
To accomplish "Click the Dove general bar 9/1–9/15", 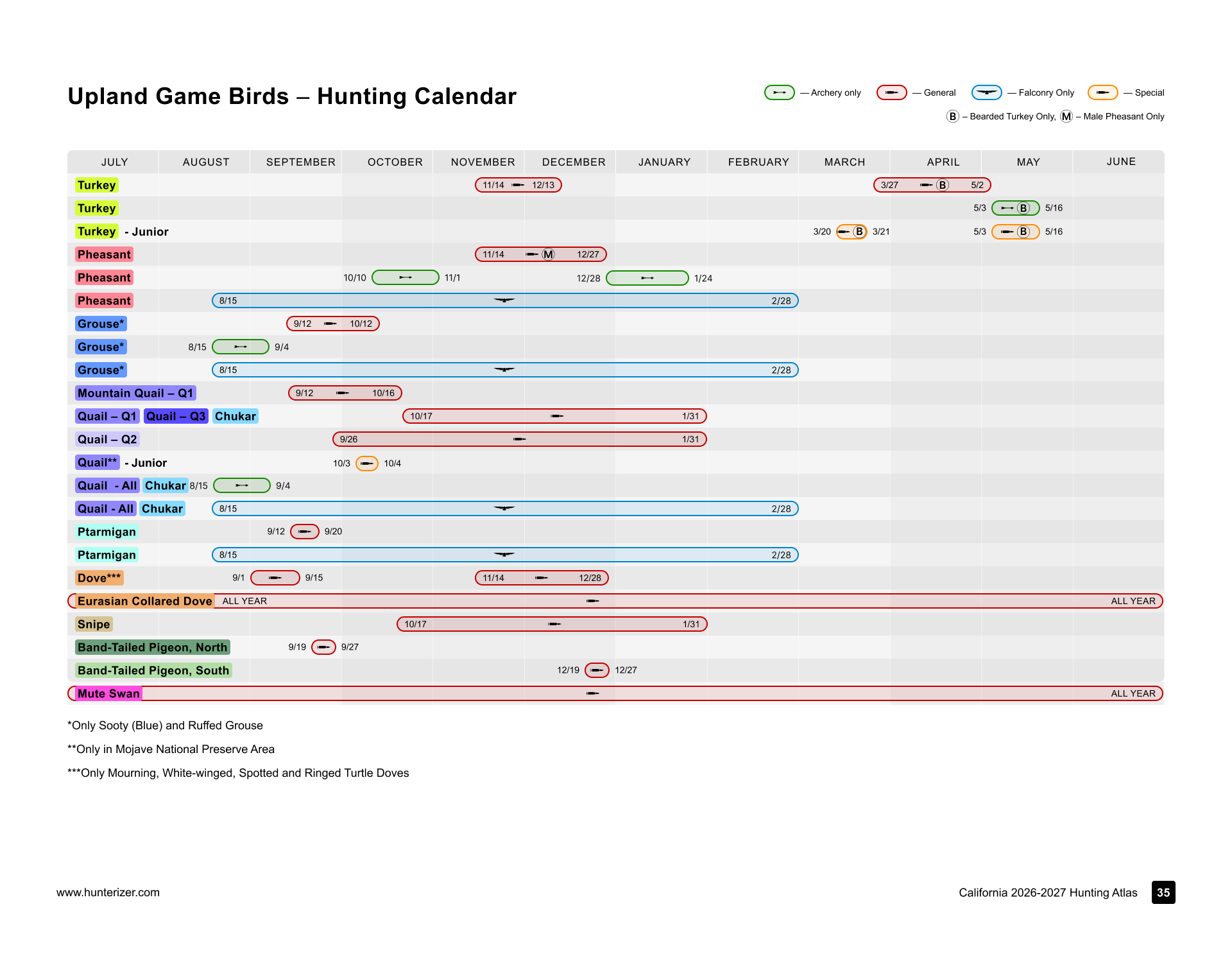I will pos(275,578).
